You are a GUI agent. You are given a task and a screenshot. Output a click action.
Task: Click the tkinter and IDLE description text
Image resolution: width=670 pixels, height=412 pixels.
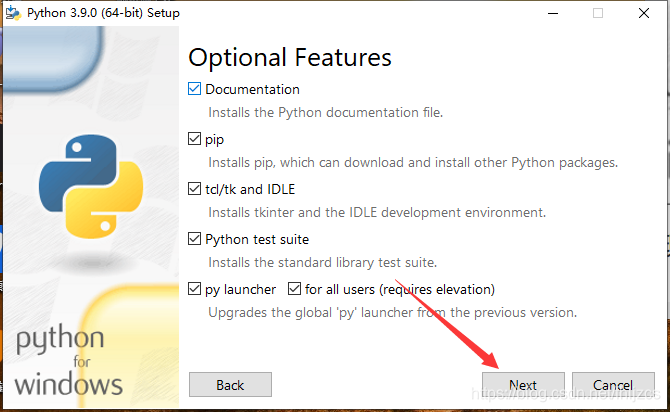(377, 212)
